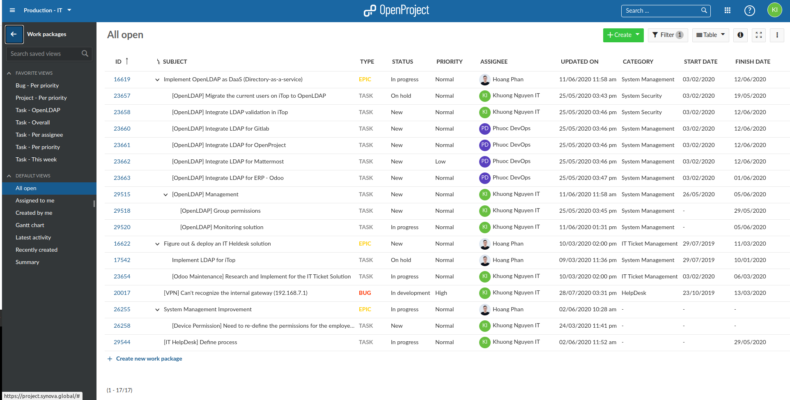Open the three-dot more options menu
This screenshot has height=400, width=790.
coord(777,35)
